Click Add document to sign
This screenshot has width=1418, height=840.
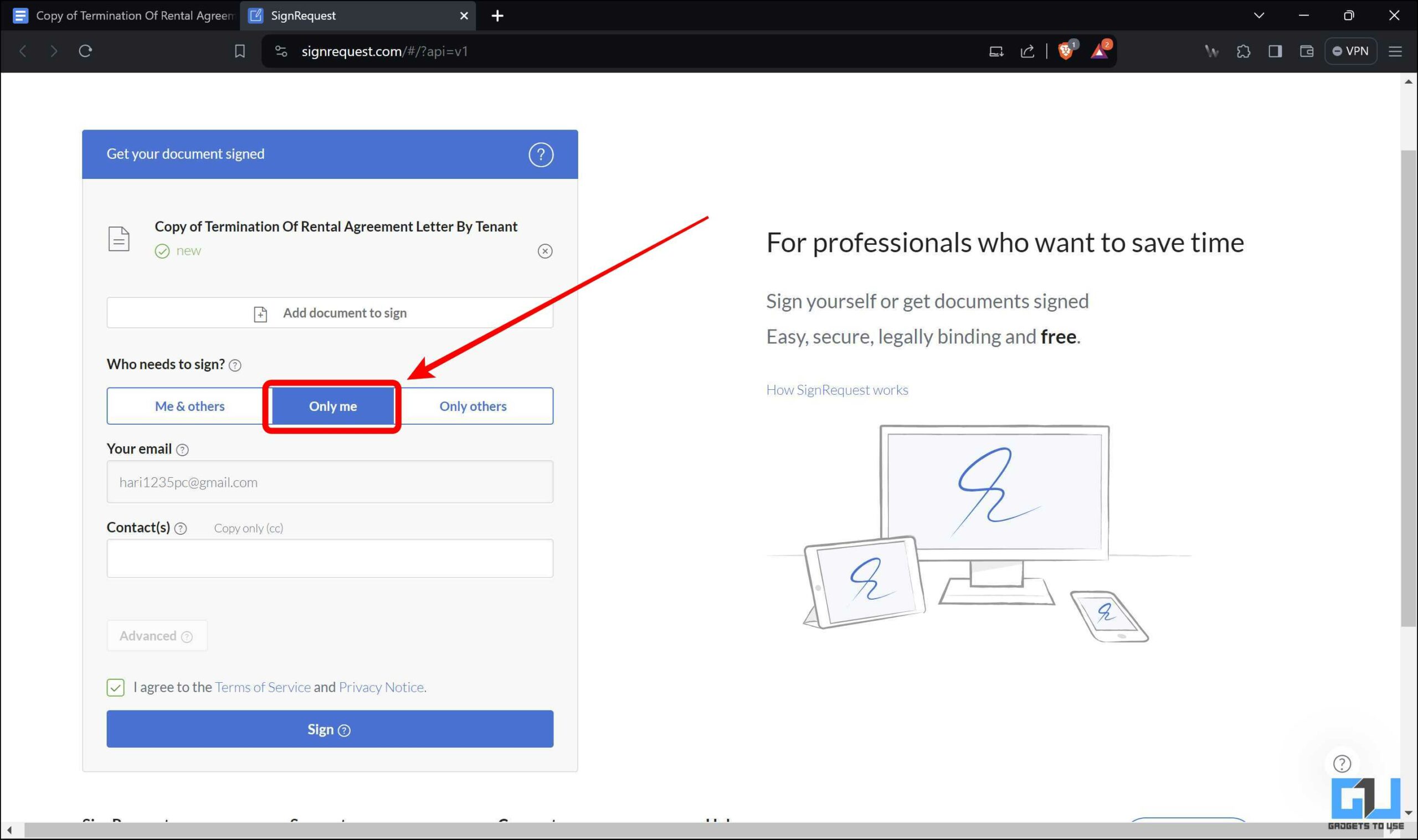pos(330,313)
